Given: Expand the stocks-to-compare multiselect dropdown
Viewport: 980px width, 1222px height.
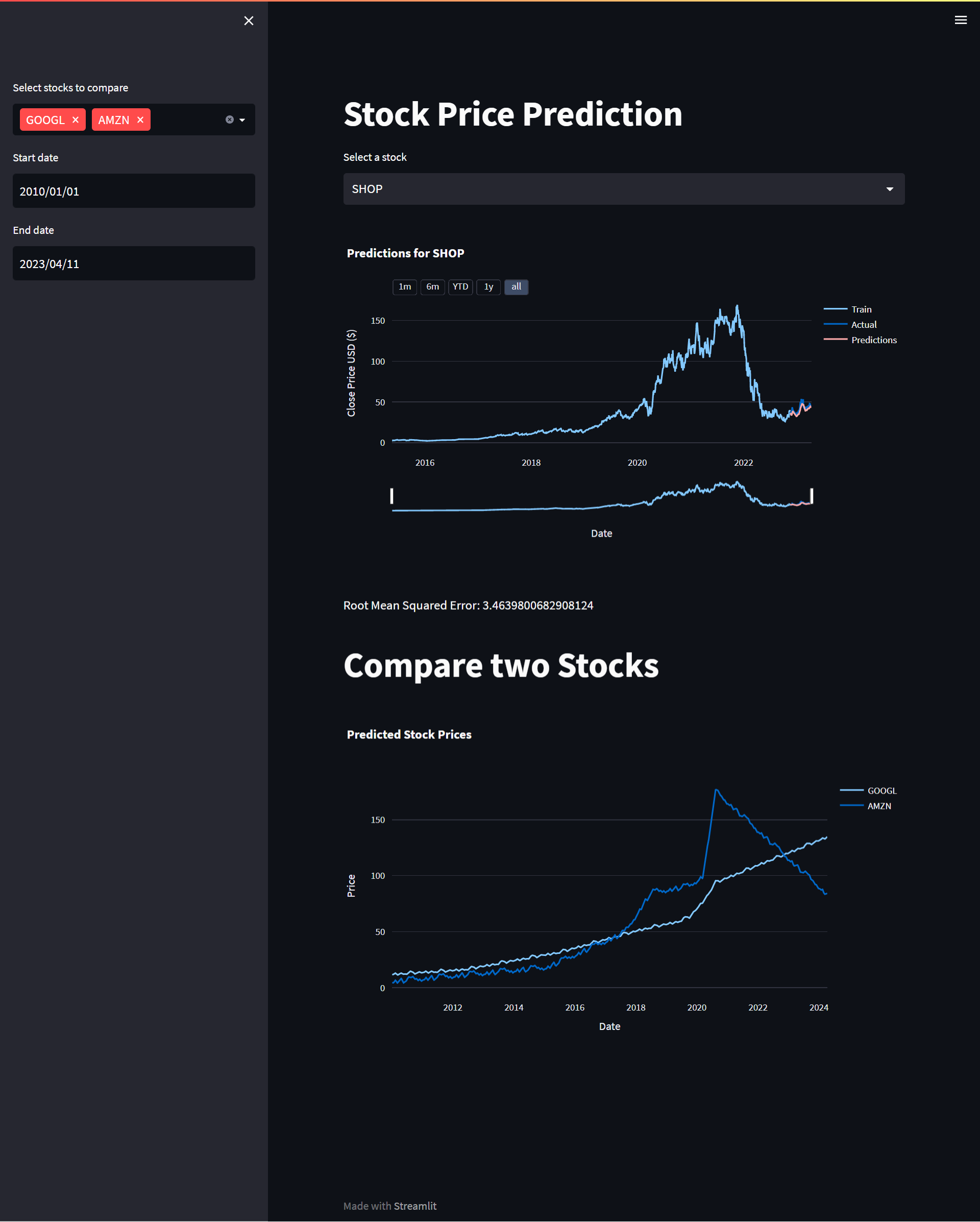Looking at the screenshot, I should point(242,119).
